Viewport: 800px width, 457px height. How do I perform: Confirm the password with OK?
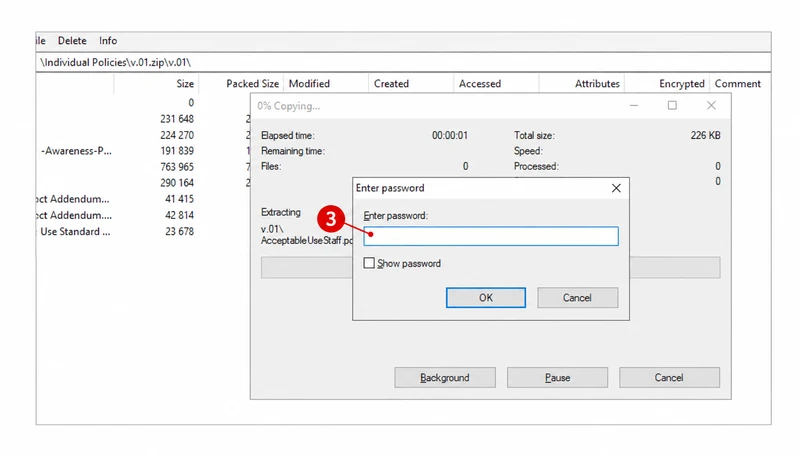coord(486,297)
